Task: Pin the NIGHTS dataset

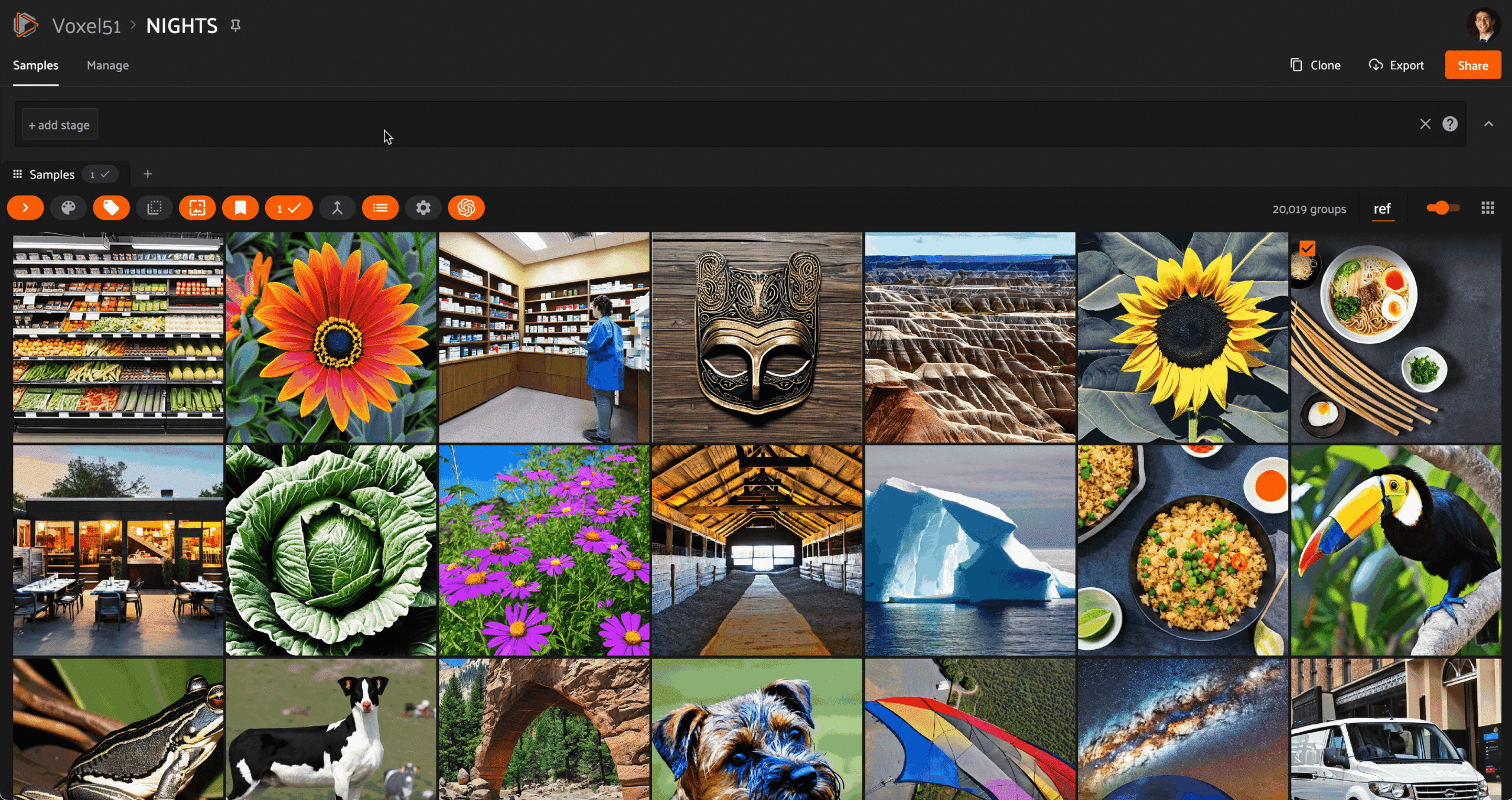Action: 236,25
